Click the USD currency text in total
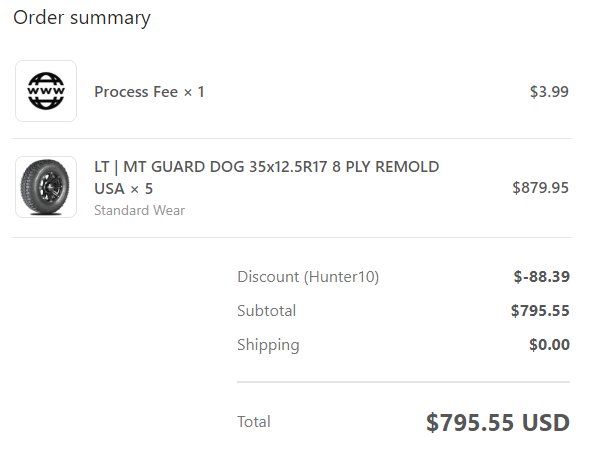The height and width of the screenshot is (469, 596). (x=546, y=423)
